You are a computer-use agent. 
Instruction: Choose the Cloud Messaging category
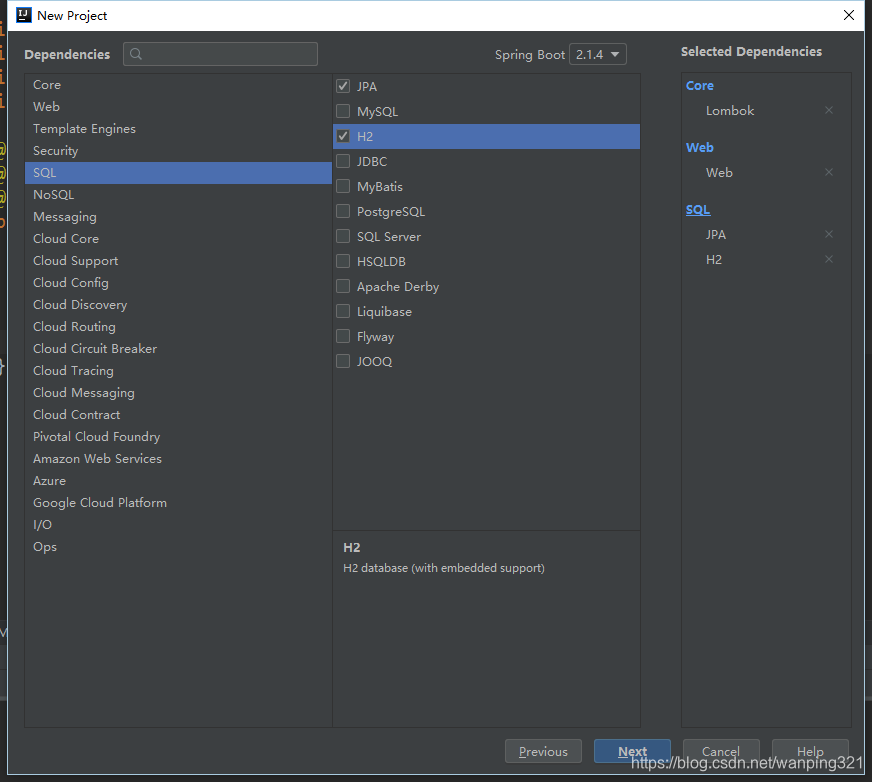tap(178, 393)
